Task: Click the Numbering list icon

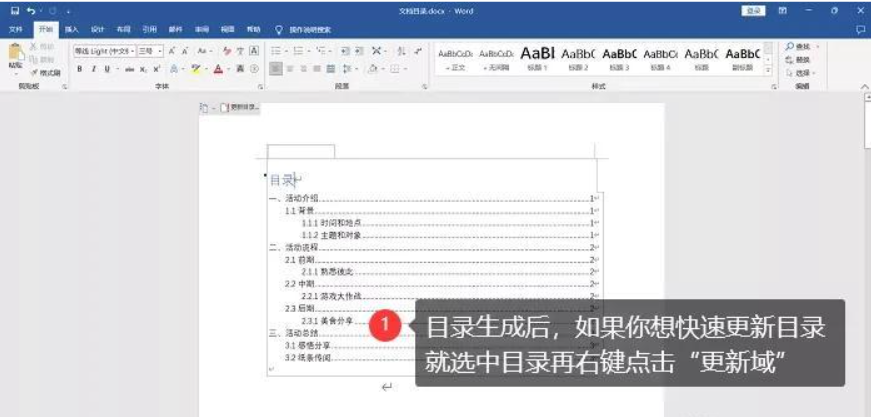Action: coord(298,51)
